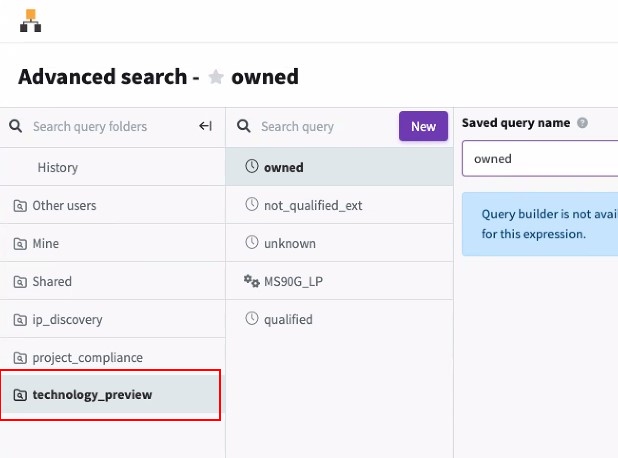Screen dimensions: 618x458
Task: Collapse the query folders panel
Action: coord(205,126)
